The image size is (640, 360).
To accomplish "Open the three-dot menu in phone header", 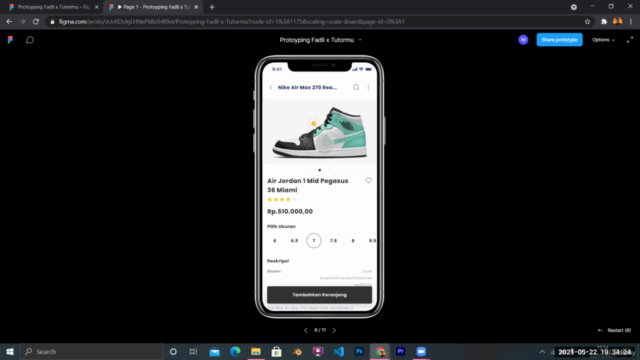I will click(x=369, y=87).
